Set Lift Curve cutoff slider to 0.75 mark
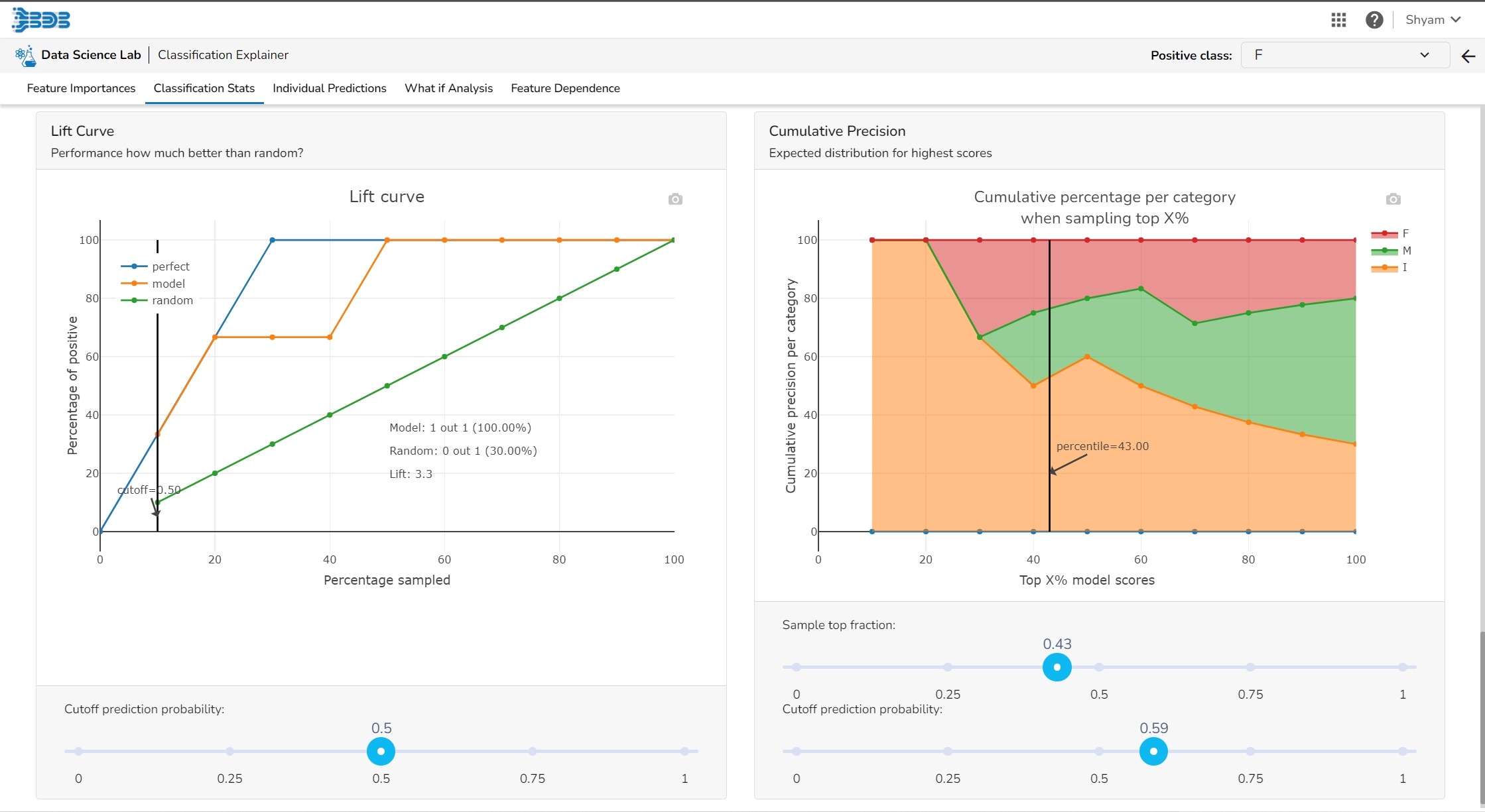 coord(533,751)
